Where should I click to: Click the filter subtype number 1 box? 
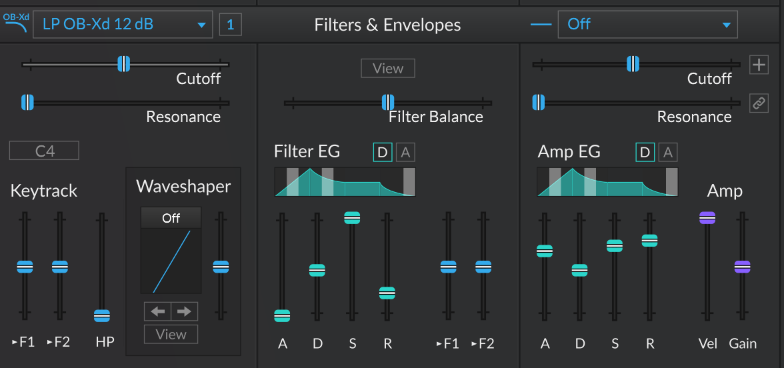click(x=230, y=25)
